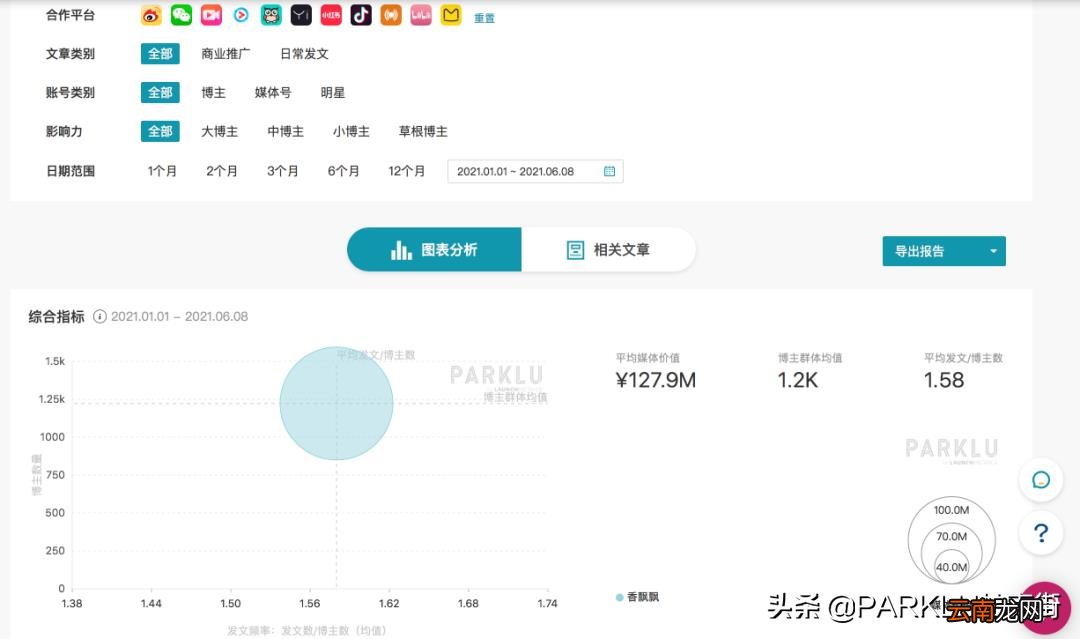Select the yellow M-shaped platform icon

(451, 15)
